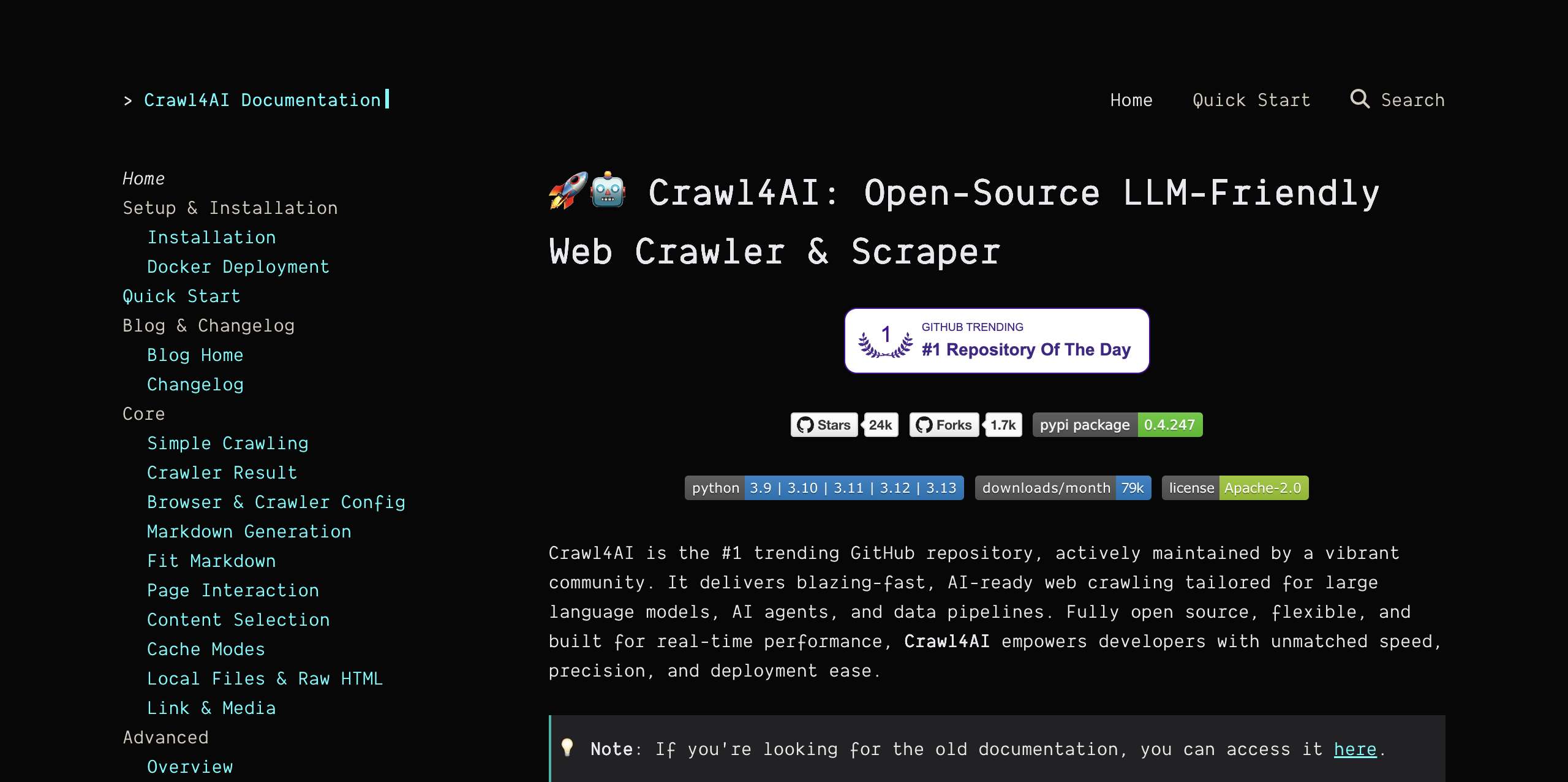Open the #1 Repository Of The Day badge
The width and height of the screenshot is (1568, 782).
pos(997,341)
